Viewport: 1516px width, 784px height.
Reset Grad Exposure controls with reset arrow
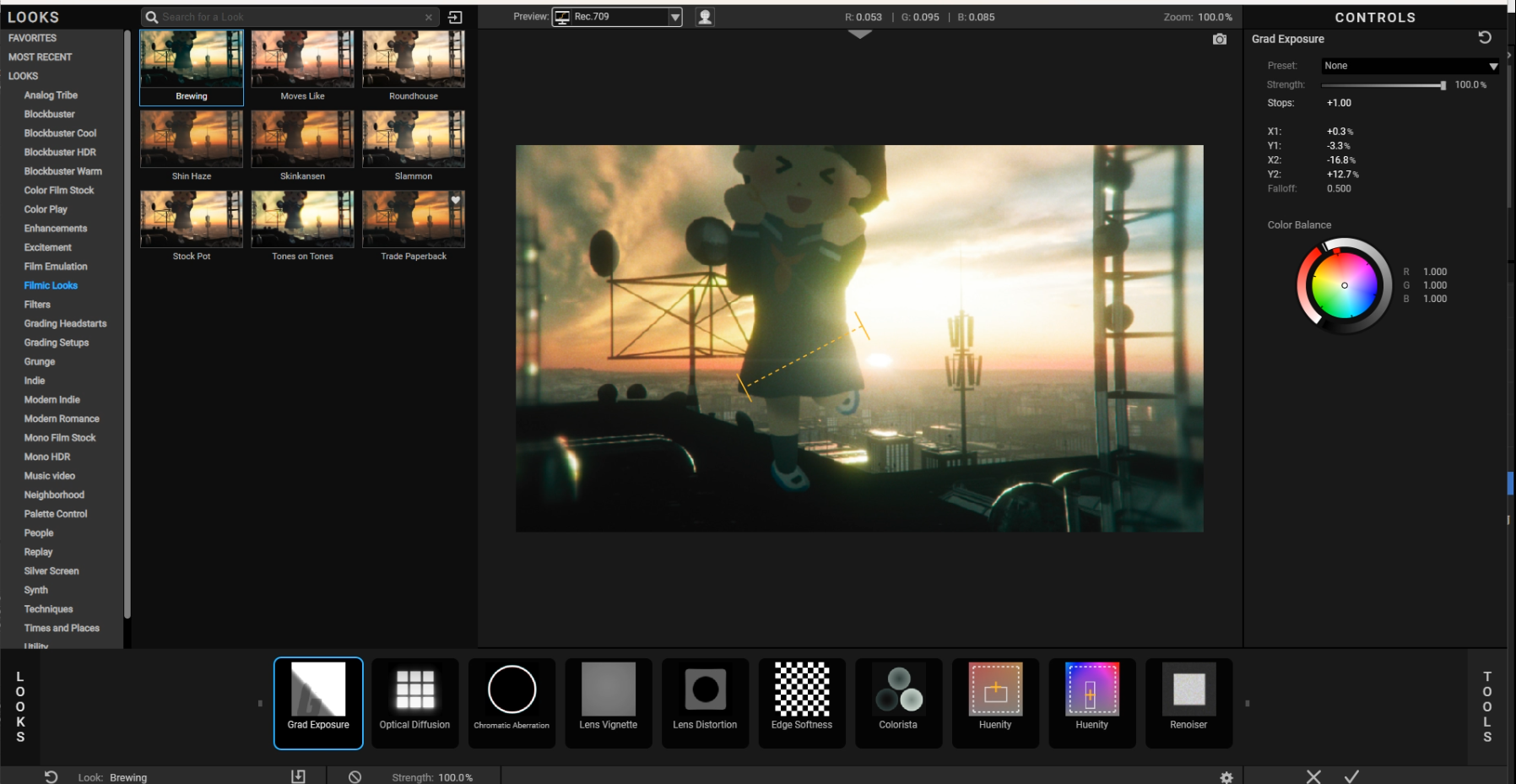tap(1485, 38)
